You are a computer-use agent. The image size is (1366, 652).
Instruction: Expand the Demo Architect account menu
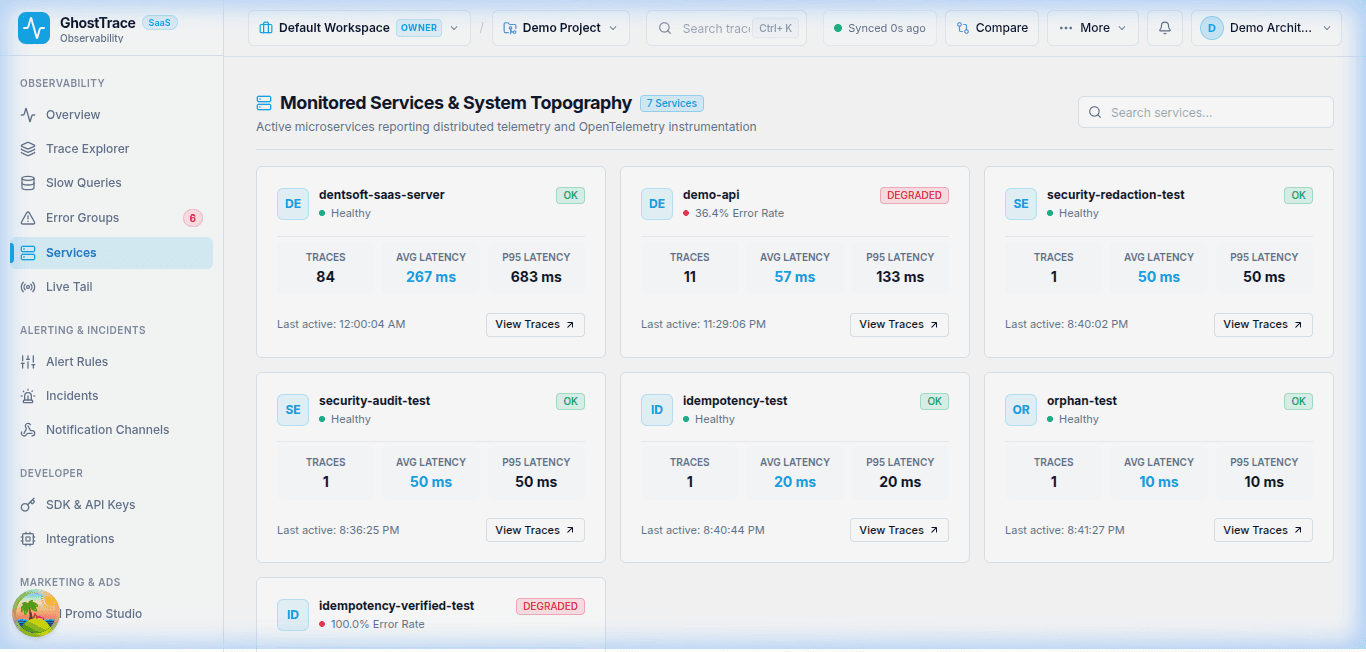coord(1266,28)
